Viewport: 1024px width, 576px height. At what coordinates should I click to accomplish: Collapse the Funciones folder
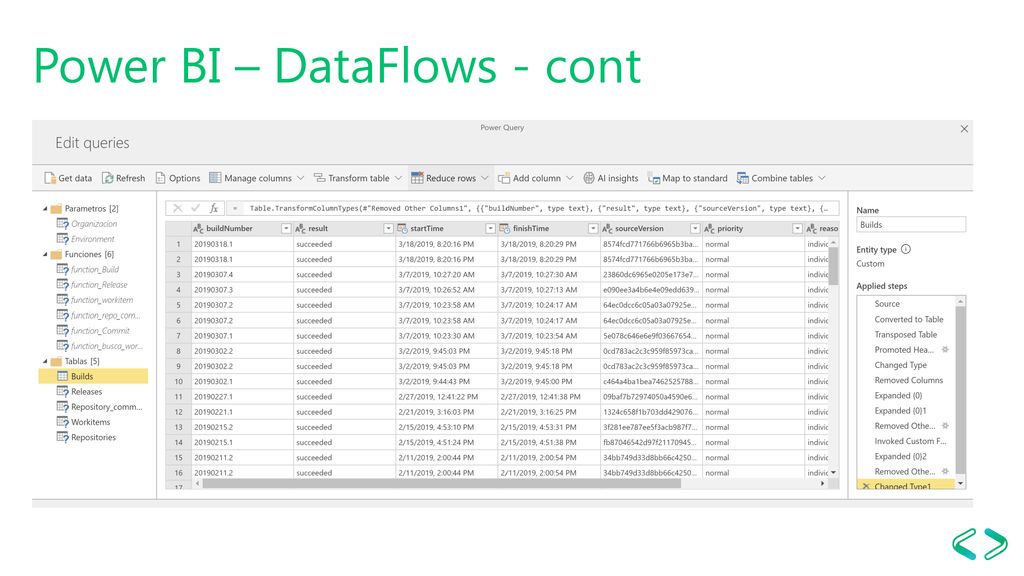(x=45, y=255)
